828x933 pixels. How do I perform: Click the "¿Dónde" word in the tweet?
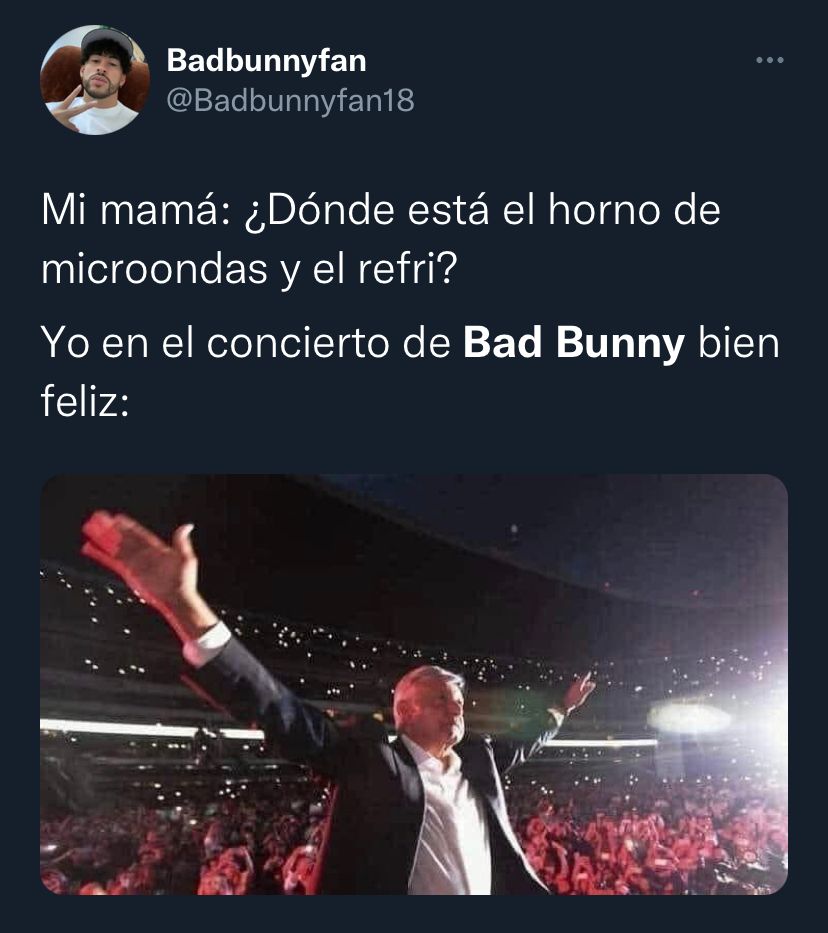point(319,211)
